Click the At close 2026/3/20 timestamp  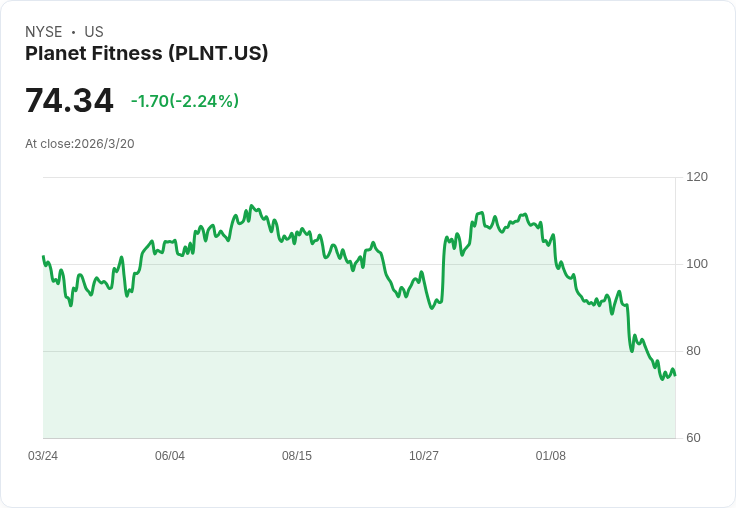click(80, 144)
